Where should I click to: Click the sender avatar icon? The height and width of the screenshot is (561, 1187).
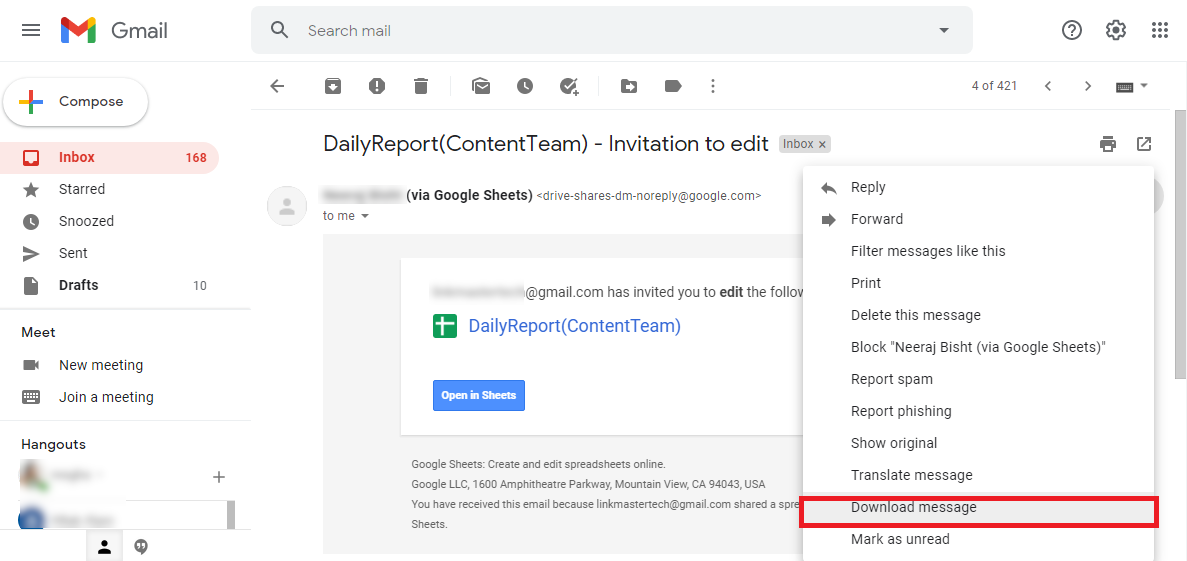point(287,206)
